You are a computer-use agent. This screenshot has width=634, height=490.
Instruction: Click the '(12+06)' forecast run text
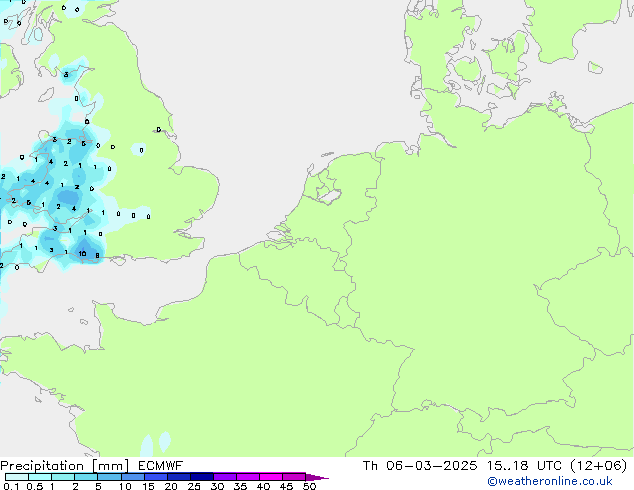[599, 466]
